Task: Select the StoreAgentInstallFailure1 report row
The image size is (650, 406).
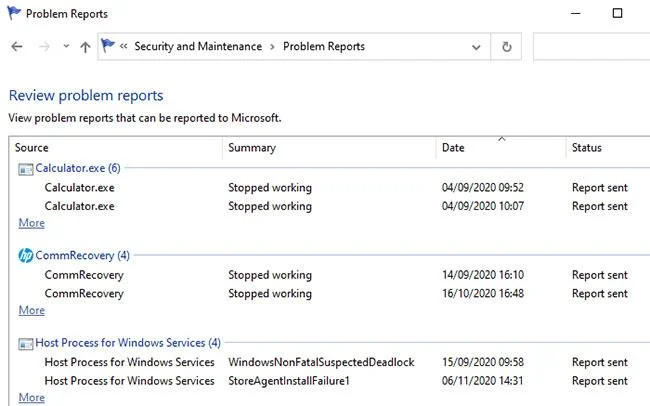Action: point(336,381)
